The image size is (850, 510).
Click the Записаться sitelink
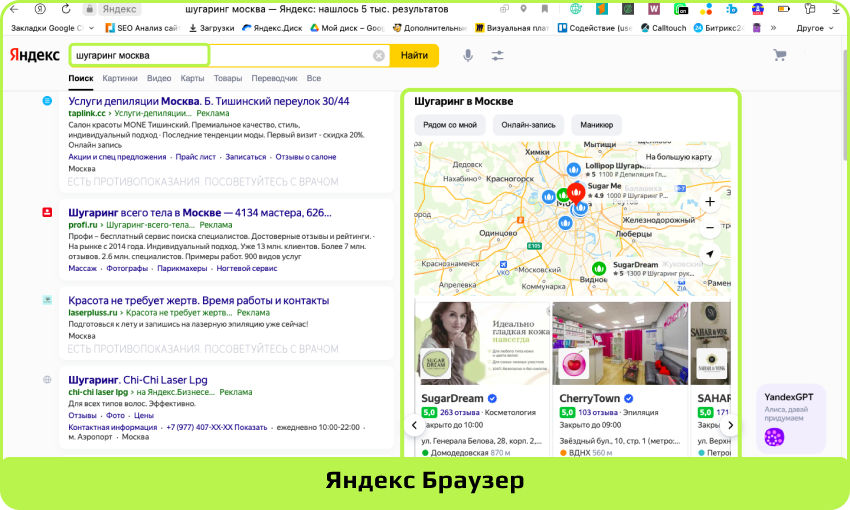coord(246,157)
